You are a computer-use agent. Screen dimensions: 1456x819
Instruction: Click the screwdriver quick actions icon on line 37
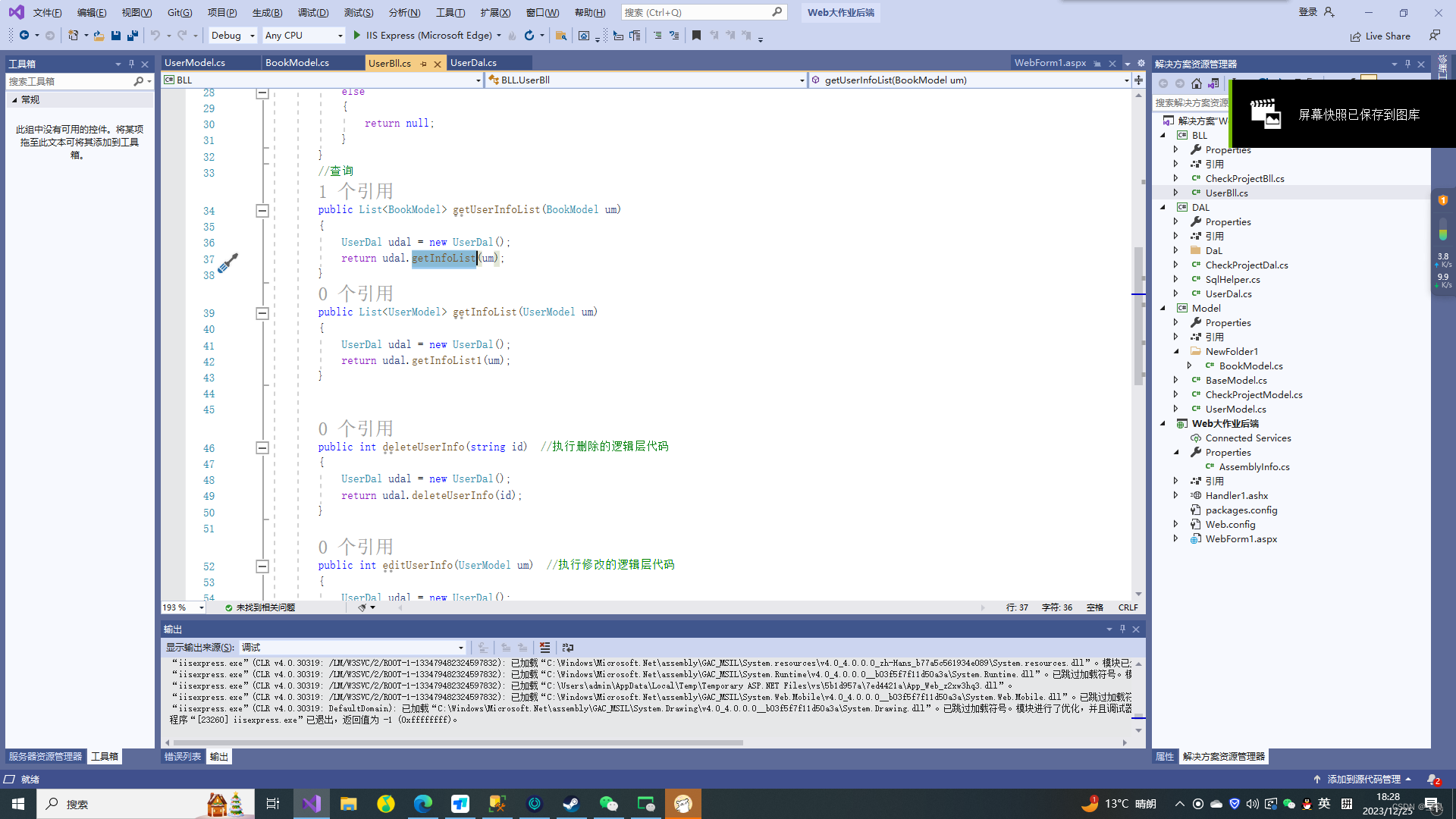(x=227, y=263)
